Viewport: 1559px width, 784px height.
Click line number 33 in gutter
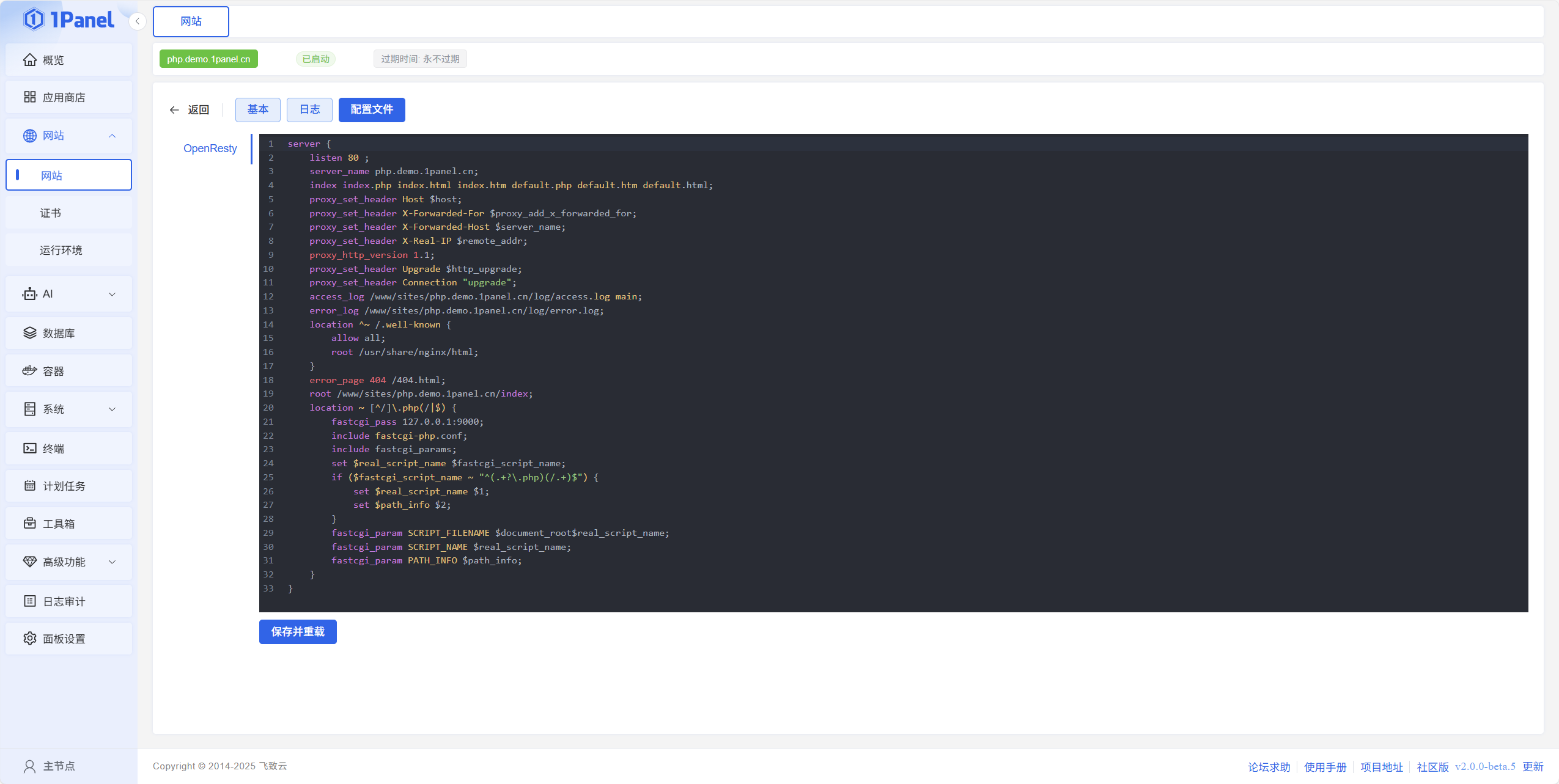(268, 588)
